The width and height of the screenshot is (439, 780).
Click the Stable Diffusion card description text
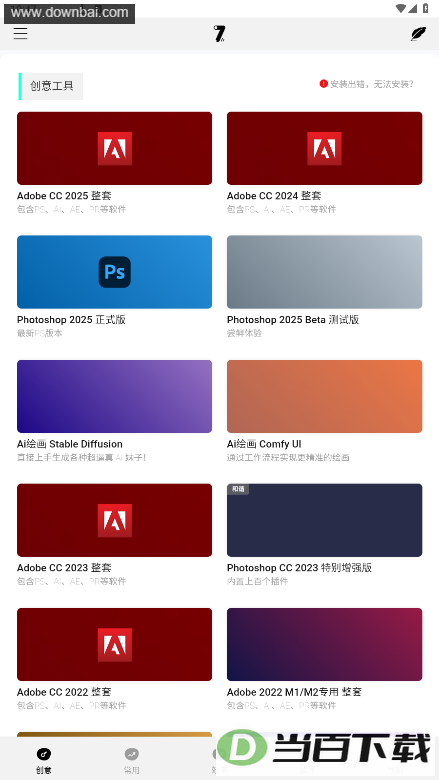tap(82, 457)
